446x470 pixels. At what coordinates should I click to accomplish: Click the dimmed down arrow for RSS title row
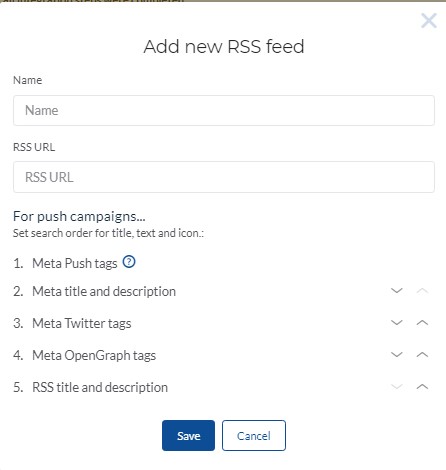click(x=397, y=387)
